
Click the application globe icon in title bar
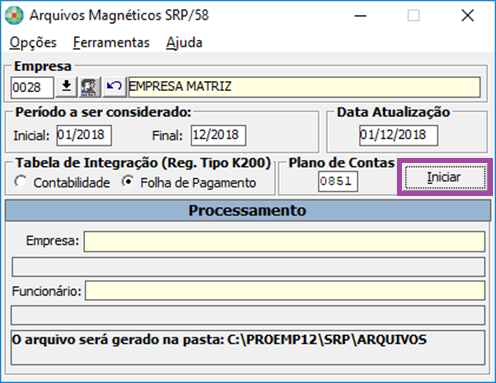point(14,15)
